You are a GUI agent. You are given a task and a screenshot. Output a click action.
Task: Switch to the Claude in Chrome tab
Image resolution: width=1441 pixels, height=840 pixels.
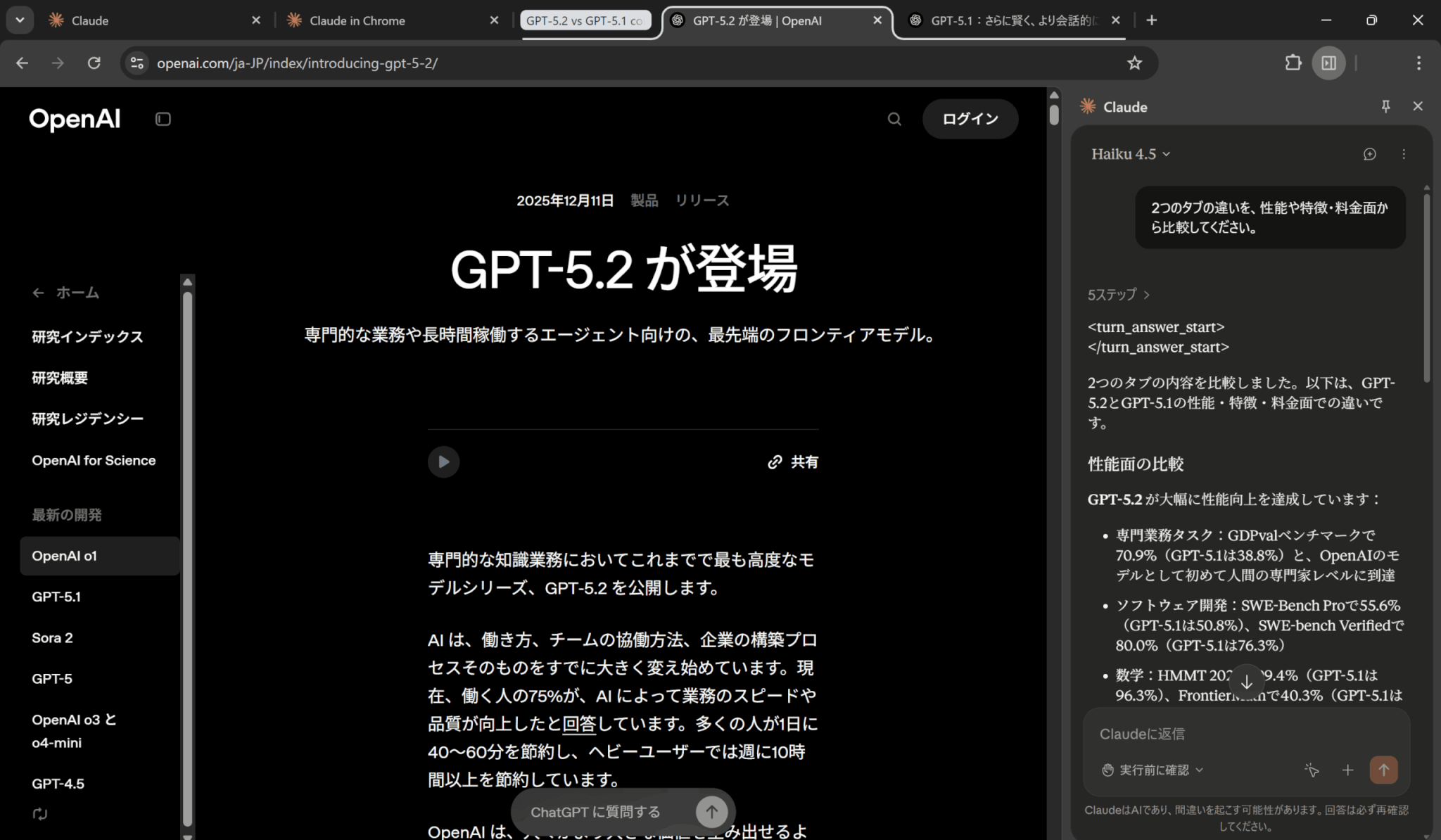click(x=357, y=20)
